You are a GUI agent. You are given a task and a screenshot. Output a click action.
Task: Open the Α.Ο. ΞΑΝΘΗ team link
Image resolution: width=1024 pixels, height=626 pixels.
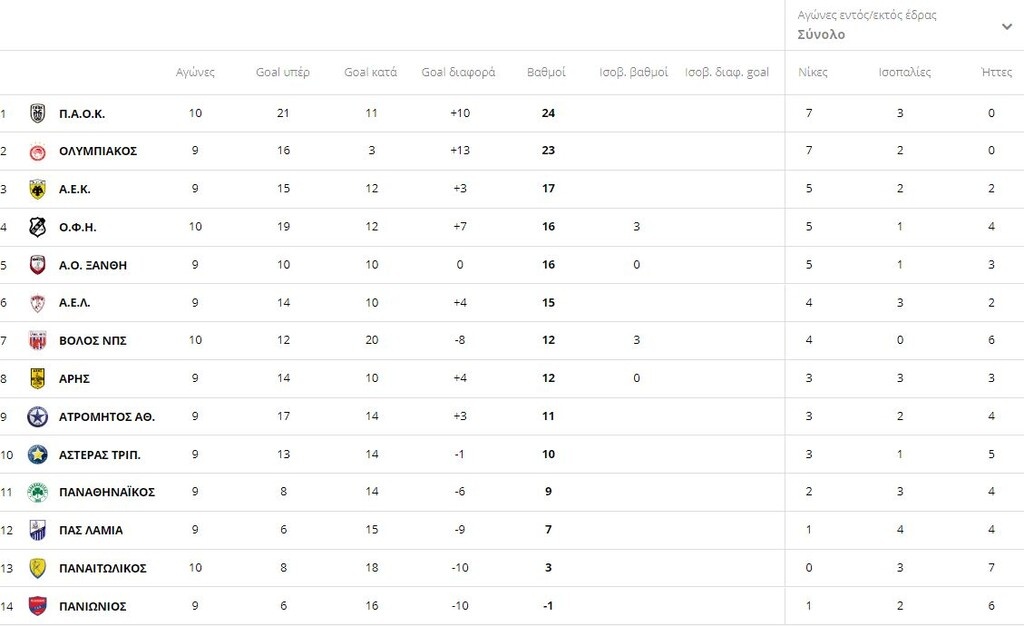tap(92, 265)
